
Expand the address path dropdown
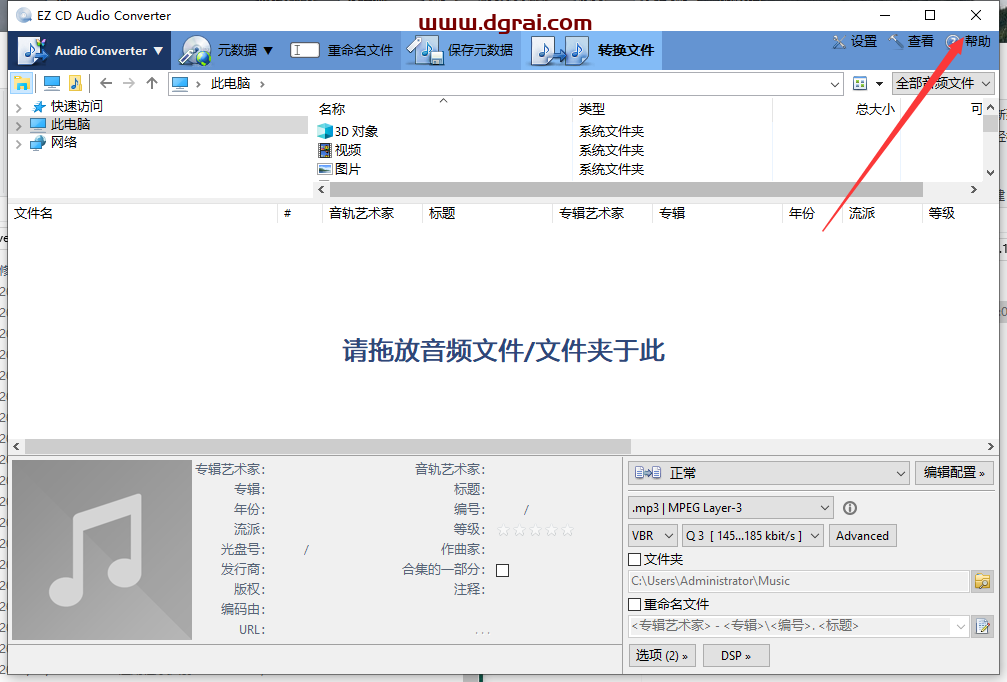click(x=834, y=84)
